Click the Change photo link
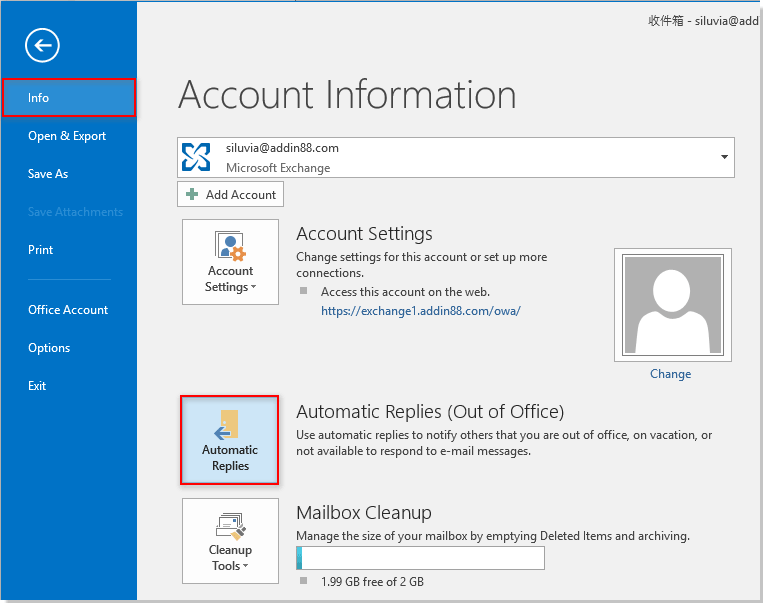Image resolution: width=763 pixels, height=603 pixels. click(x=671, y=374)
